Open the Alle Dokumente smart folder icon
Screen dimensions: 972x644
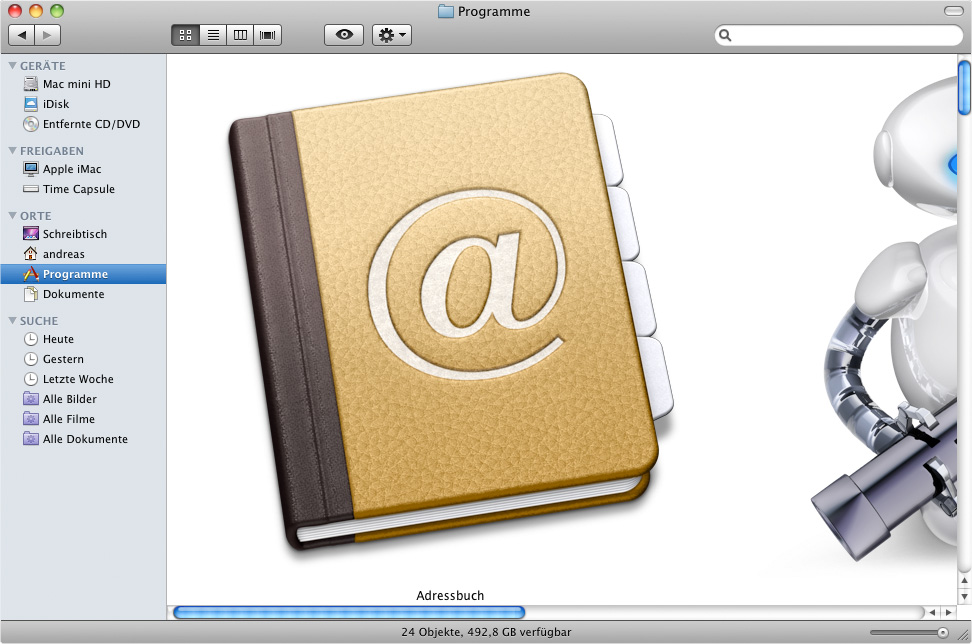click(30, 438)
